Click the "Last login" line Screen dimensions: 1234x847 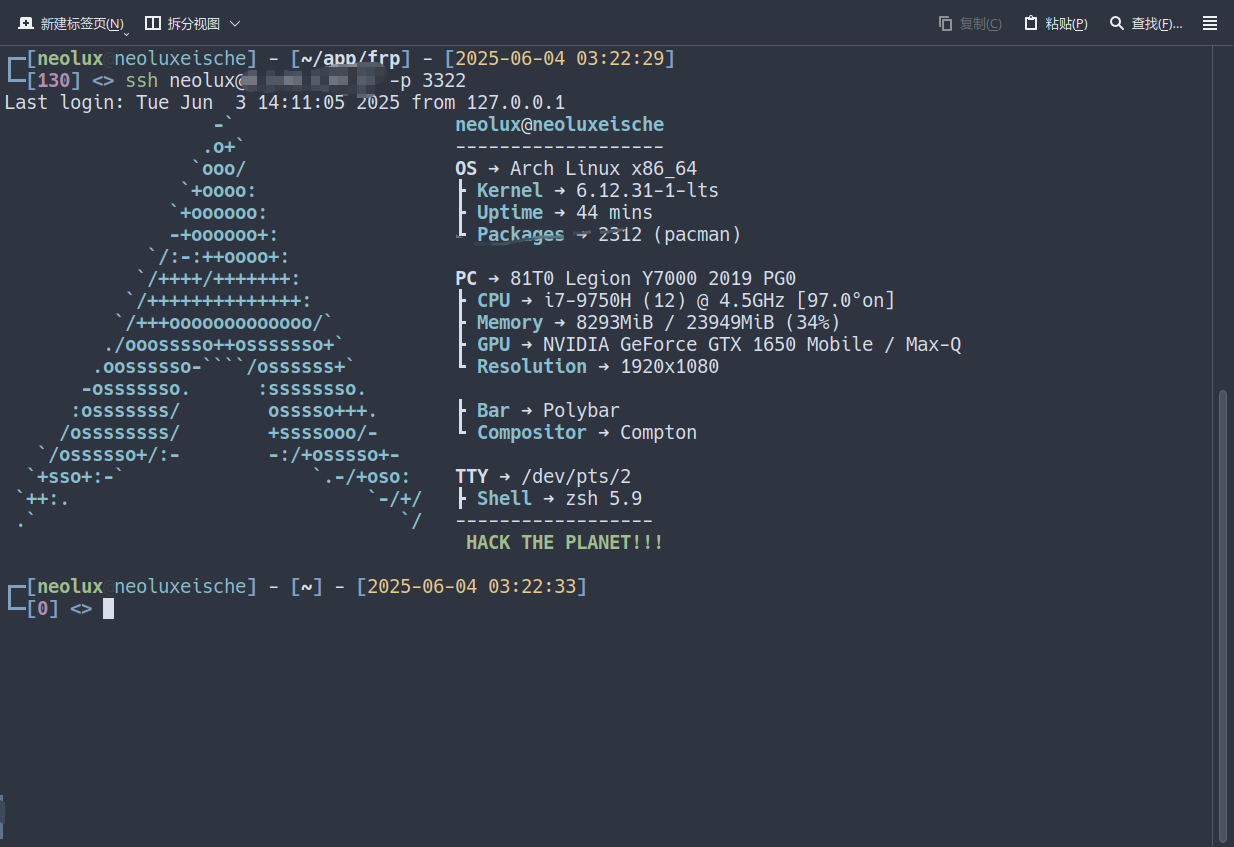pos(285,103)
